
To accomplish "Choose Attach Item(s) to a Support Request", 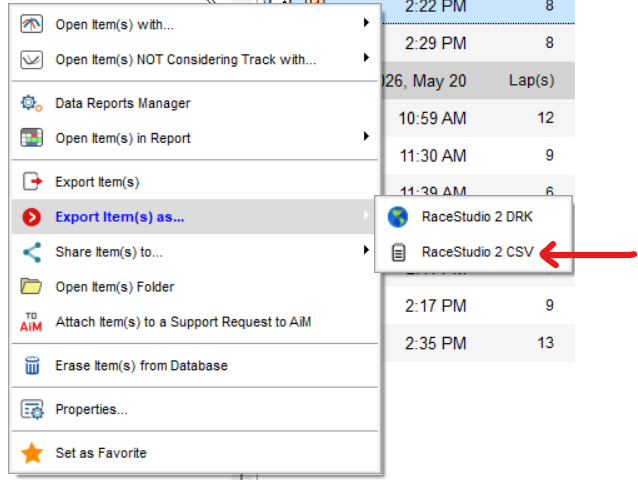I will tap(195, 322).
